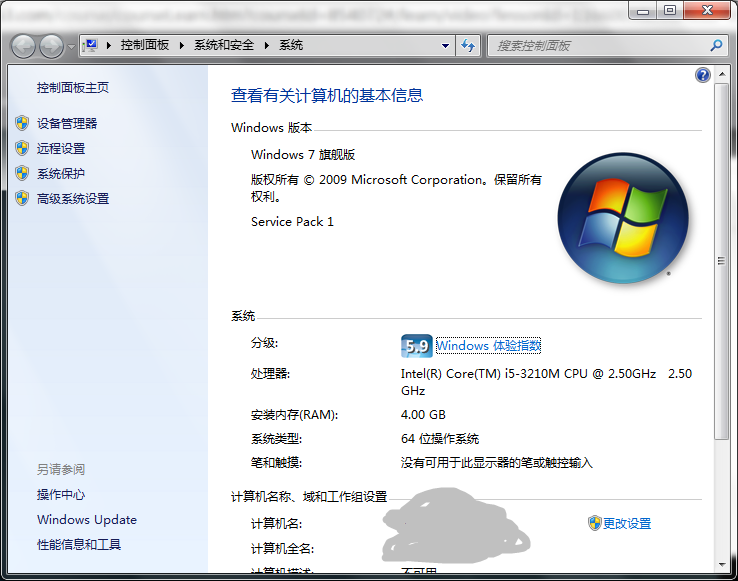Select 系统 in the address breadcrumb

pos(291,45)
